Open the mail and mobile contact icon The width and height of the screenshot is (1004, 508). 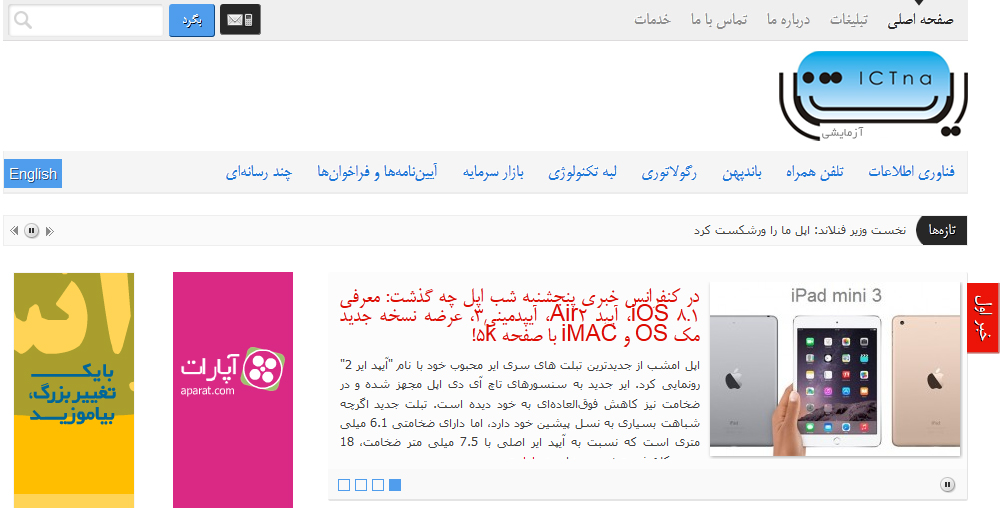pos(240,20)
